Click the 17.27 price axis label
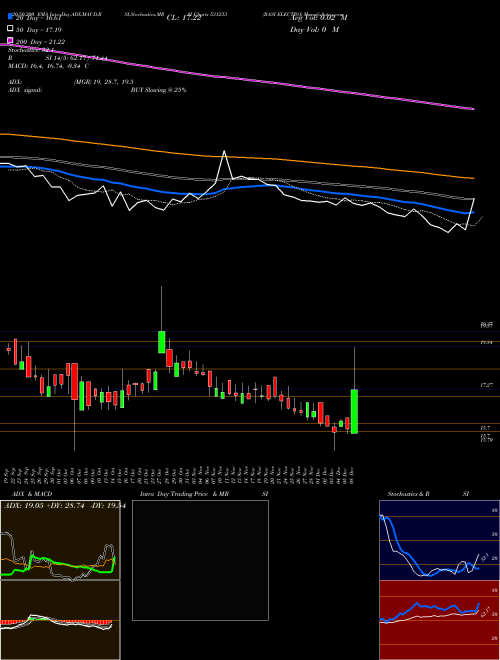The image size is (500, 660). click(x=486, y=385)
